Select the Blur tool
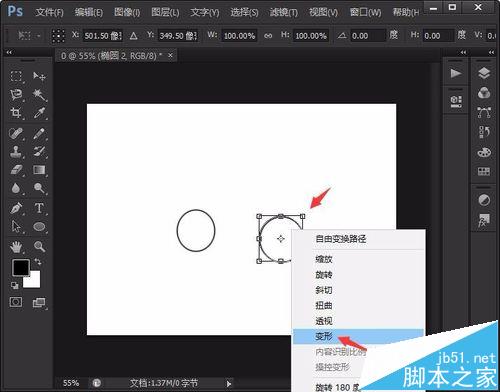 click(16, 188)
